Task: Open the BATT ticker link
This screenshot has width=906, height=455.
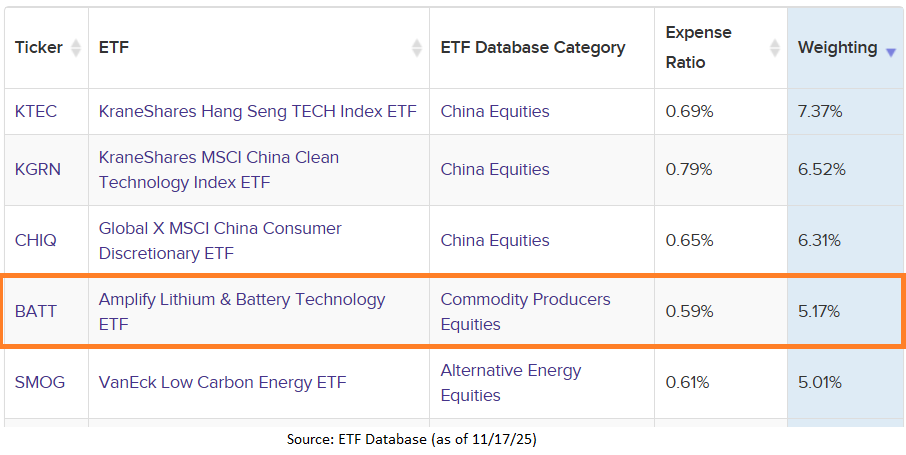Action: pos(36,311)
